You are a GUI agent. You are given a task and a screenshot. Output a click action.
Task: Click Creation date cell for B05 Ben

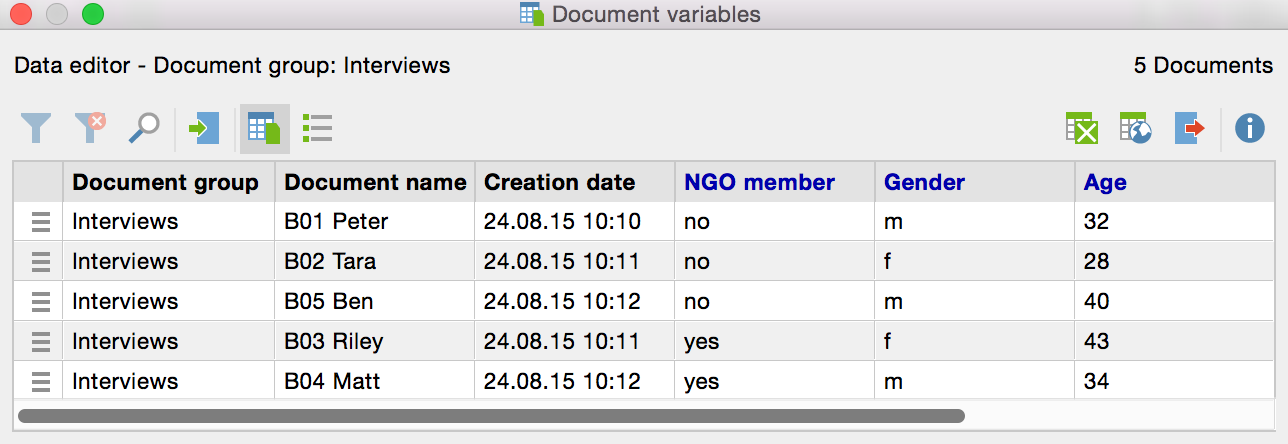(575, 302)
